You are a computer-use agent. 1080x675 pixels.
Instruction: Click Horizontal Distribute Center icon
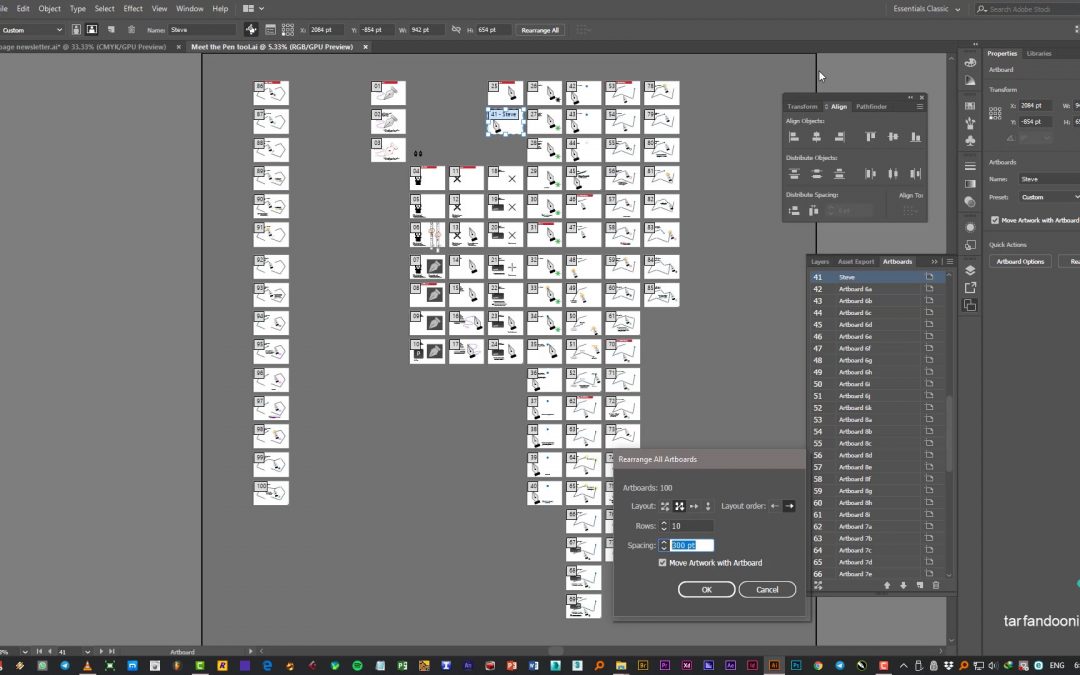point(893,174)
